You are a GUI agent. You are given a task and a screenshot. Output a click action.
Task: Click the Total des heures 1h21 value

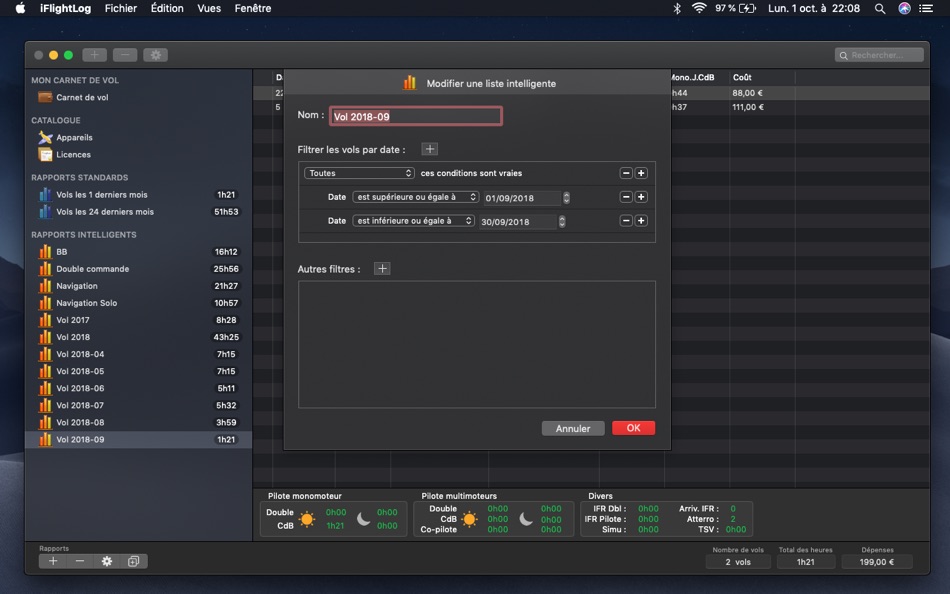(x=805, y=562)
